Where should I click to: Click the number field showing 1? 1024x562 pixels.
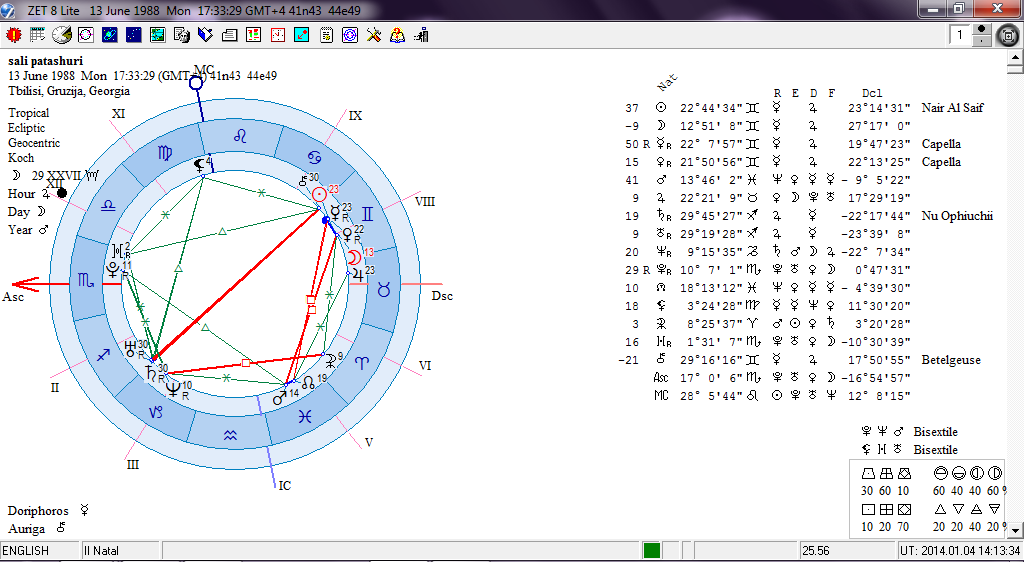[960, 35]
